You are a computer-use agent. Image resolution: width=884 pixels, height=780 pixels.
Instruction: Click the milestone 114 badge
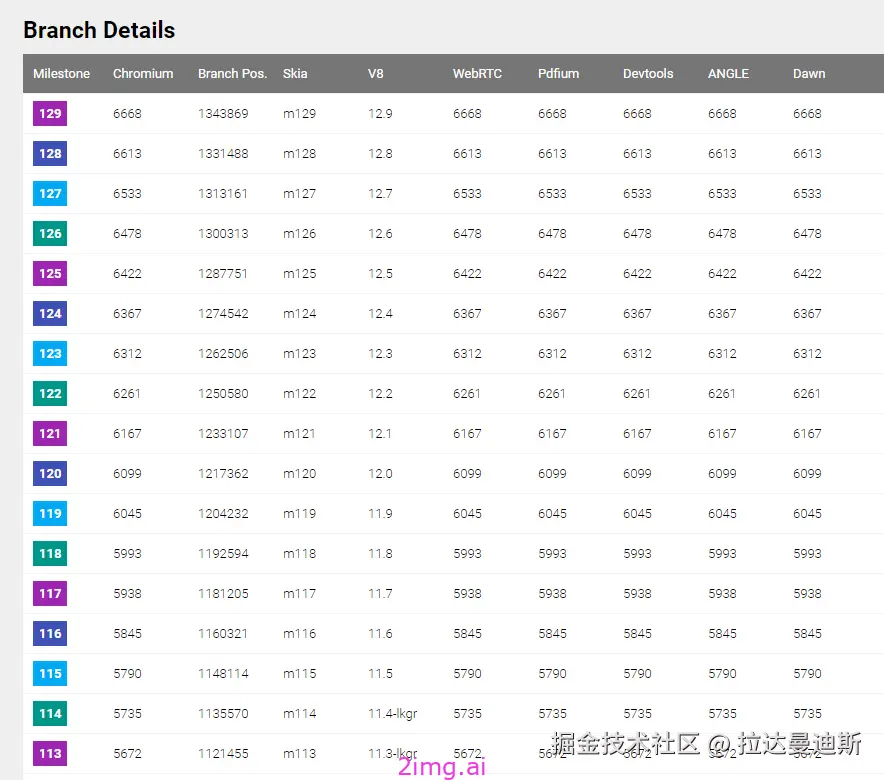(x=50, y=713)
